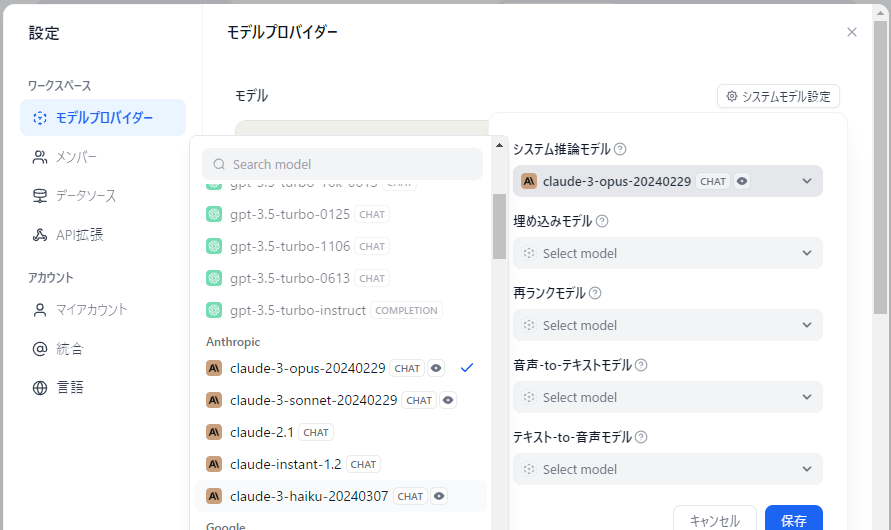This screenshot has height=530, width=891.
Task: Choose gpt-3.5-turbo-0125 from the list
Action: [x=340, y=214]
